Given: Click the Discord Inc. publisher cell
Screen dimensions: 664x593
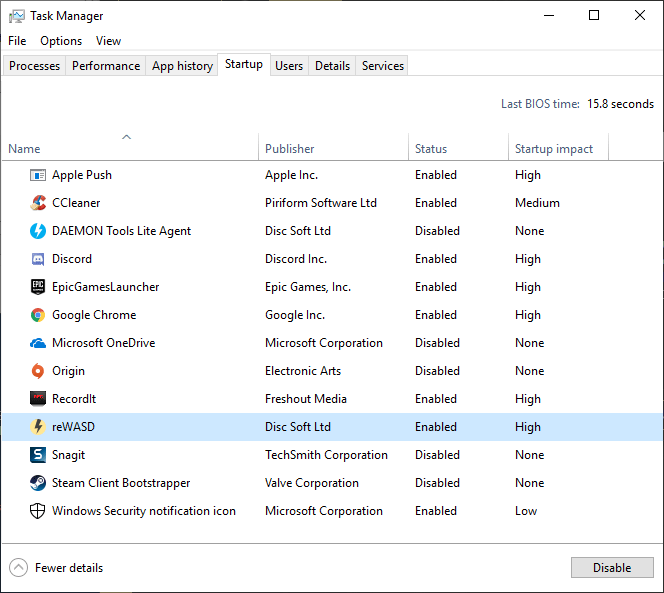Looking at the screenshot, I should (x=296, y=259).
